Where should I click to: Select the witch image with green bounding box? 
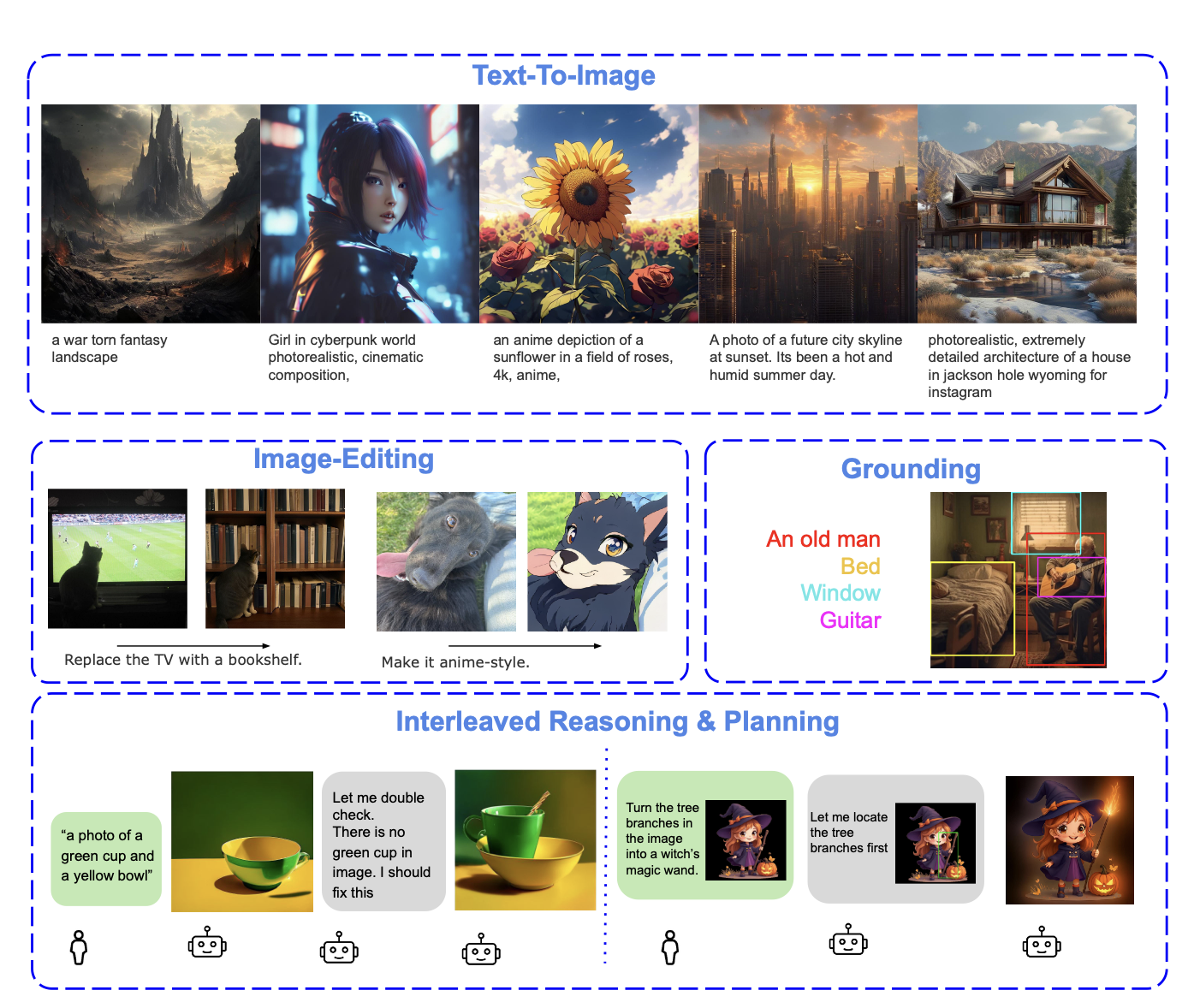[x=936, y=843]
